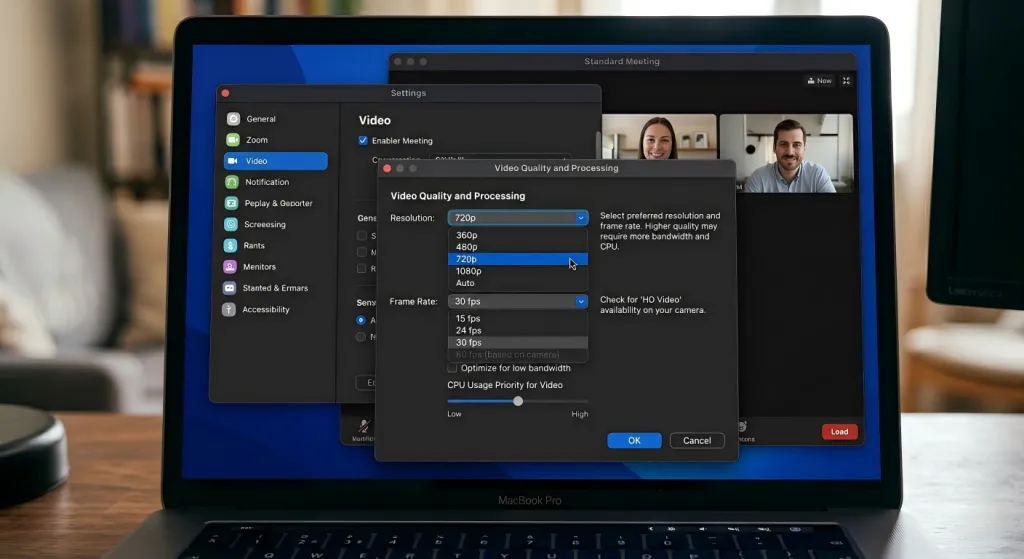Click the smiling woman's video thumbnail
The width and height of the screenshot is (1024, 559).
[658, 137]
